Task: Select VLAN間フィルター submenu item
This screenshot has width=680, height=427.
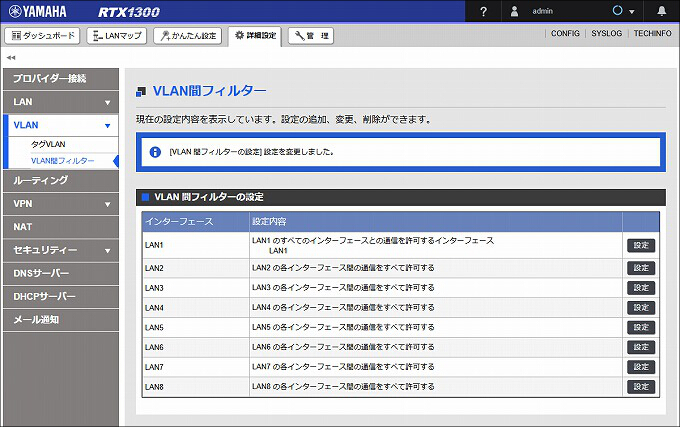Action: [x=62, y=161]
